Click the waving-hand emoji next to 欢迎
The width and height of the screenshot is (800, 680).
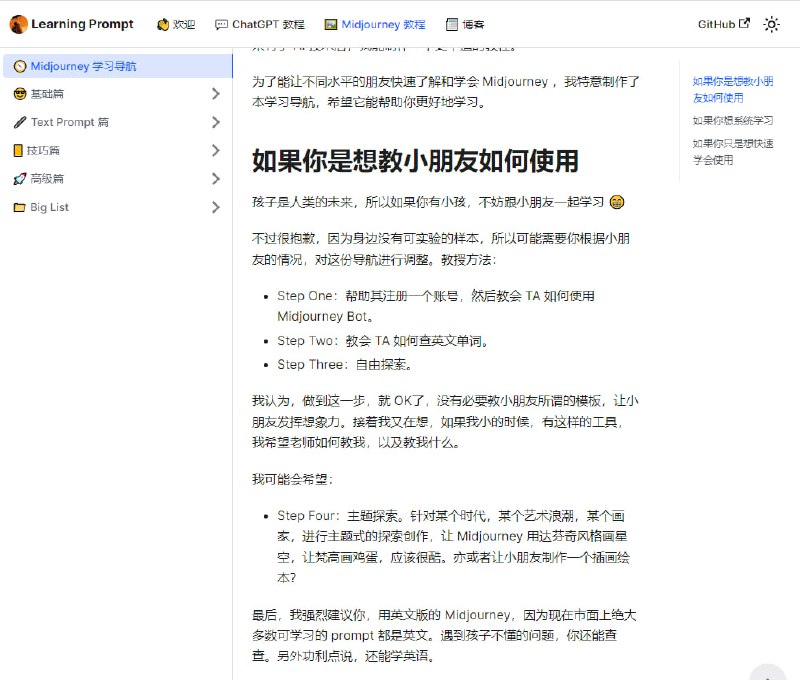(x=161, y=24)
